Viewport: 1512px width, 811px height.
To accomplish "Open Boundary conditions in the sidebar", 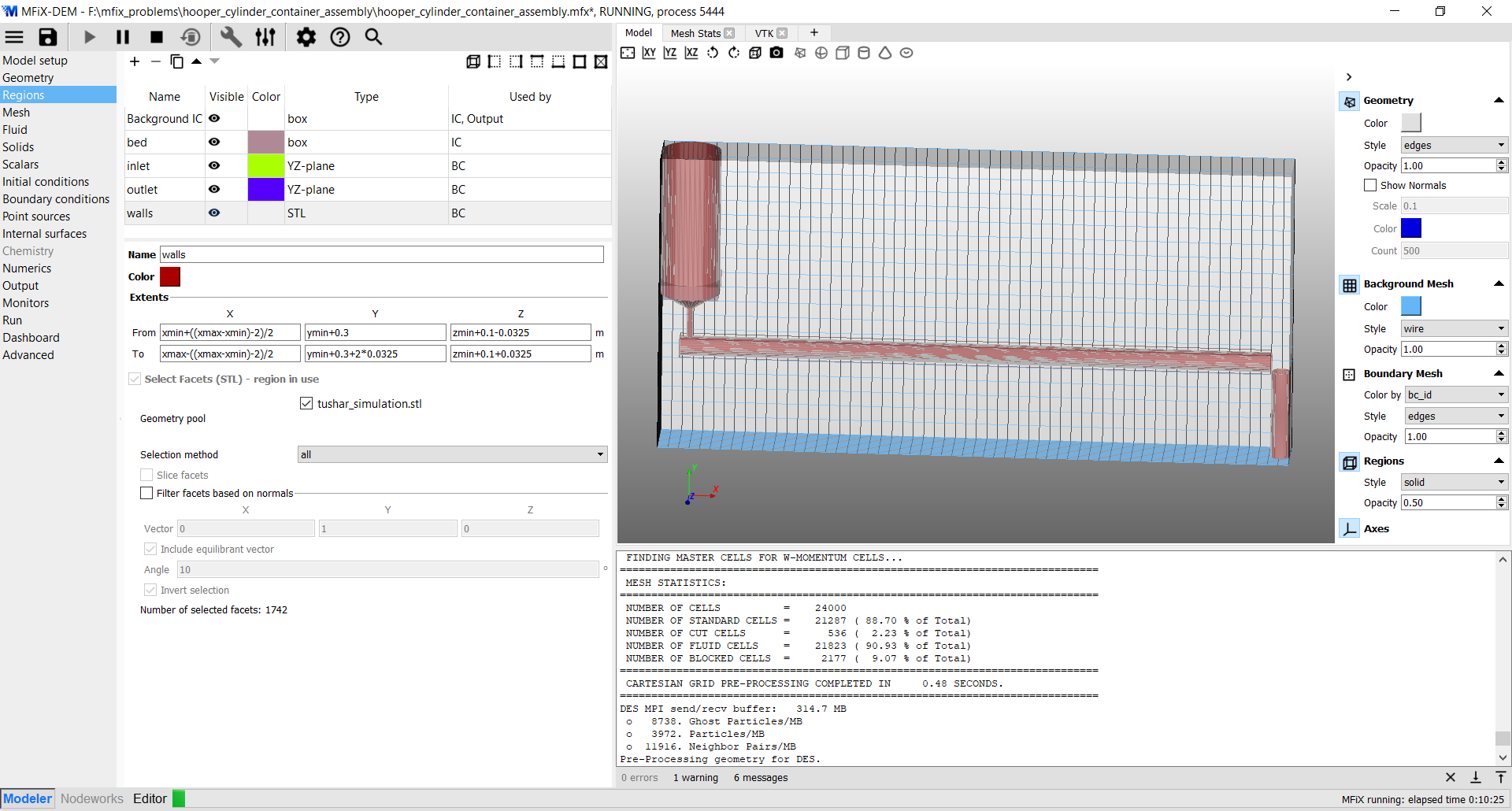I will [56, 199].
